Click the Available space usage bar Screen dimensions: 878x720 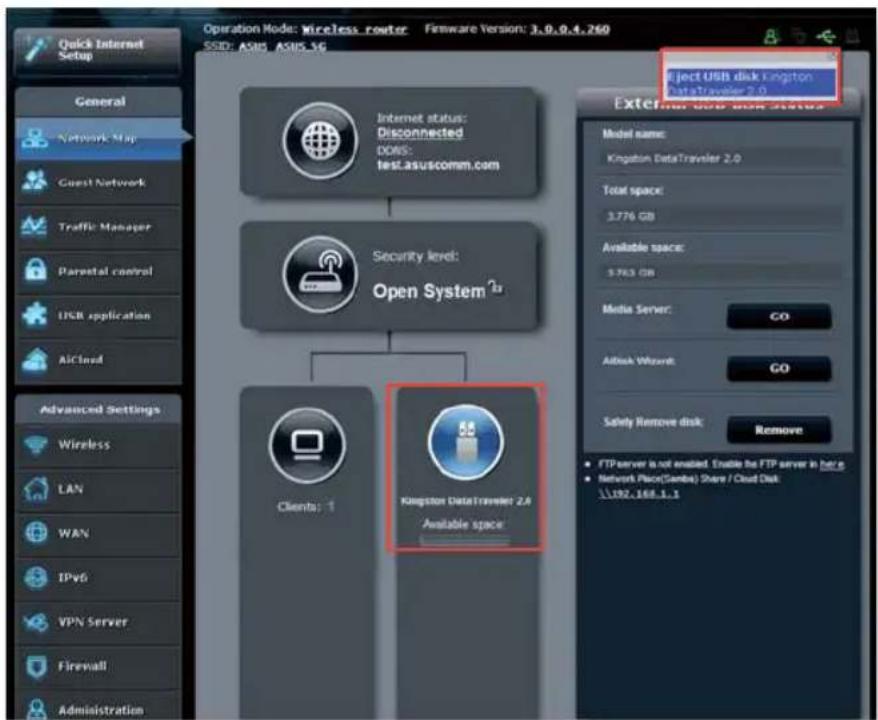pos(465,541)
